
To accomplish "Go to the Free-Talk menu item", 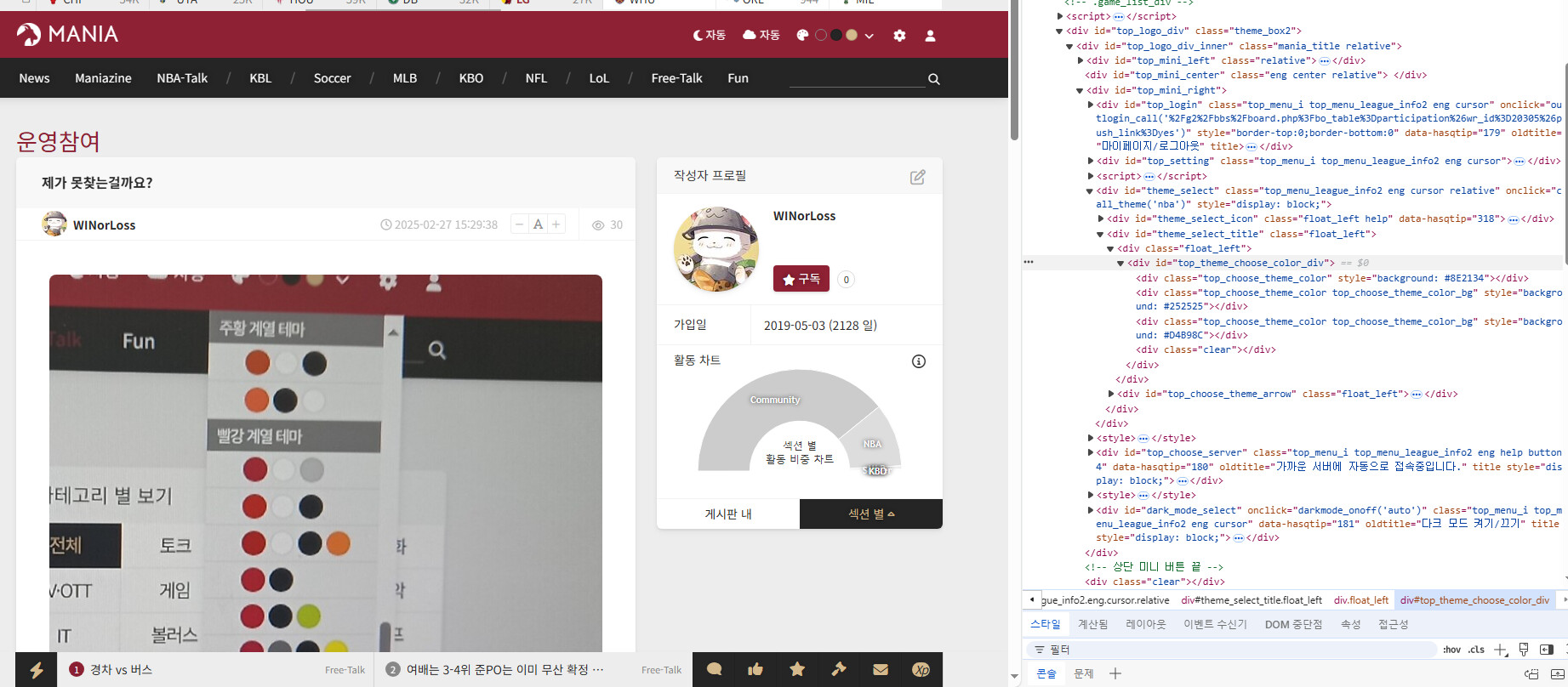I will [676, 78].
